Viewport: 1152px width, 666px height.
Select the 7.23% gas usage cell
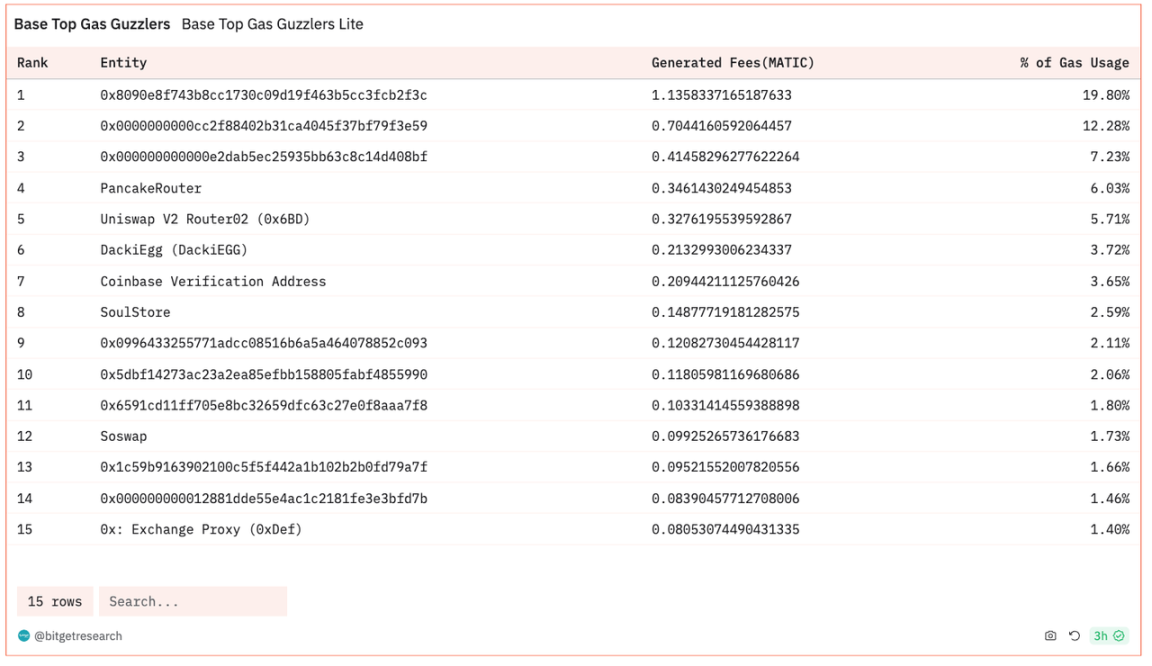1109,157
